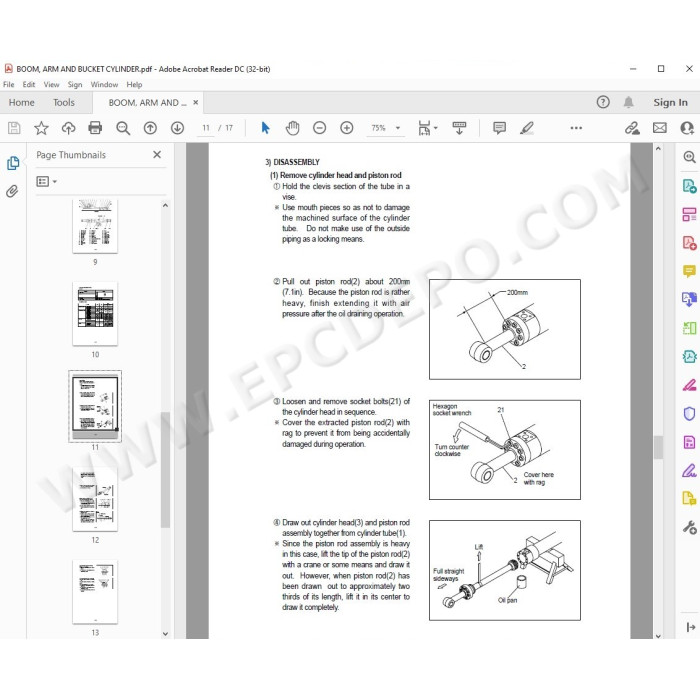
Task: Open Comment tool in right pane
Action: [x=689, y=271]
